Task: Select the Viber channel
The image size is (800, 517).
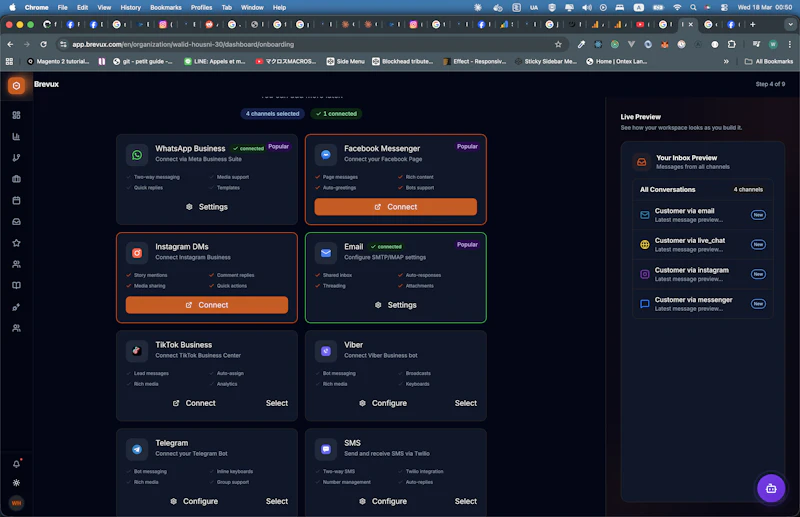Action: tap(465, 403)
